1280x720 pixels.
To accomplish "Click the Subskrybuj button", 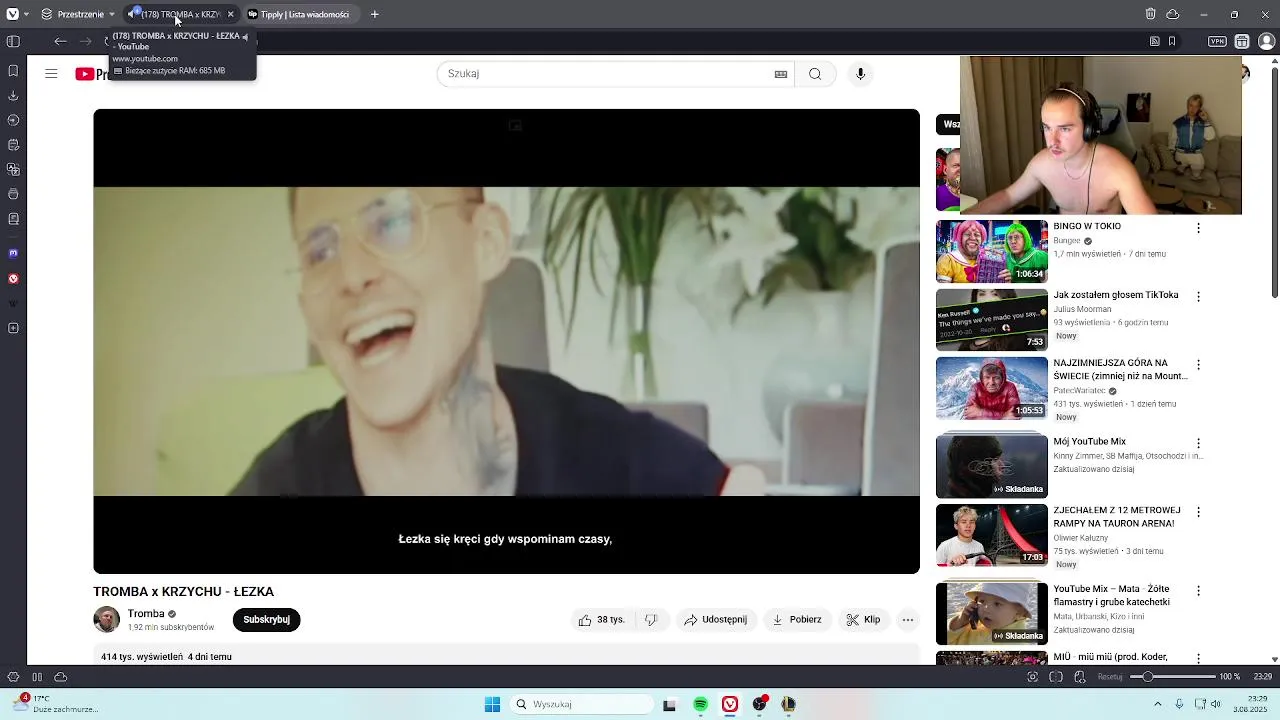I will click(x=266, y=619).
